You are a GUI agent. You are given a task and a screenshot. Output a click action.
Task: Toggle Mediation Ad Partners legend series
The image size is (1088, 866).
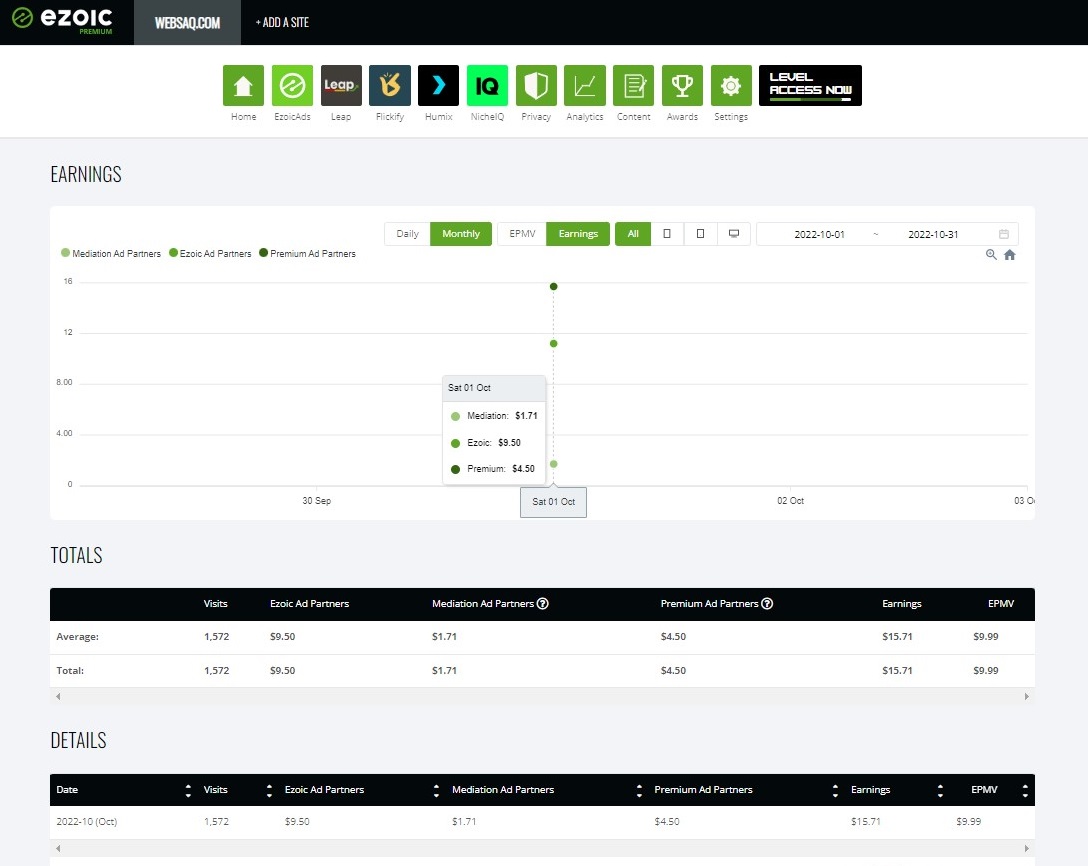[x=111, y=253]
